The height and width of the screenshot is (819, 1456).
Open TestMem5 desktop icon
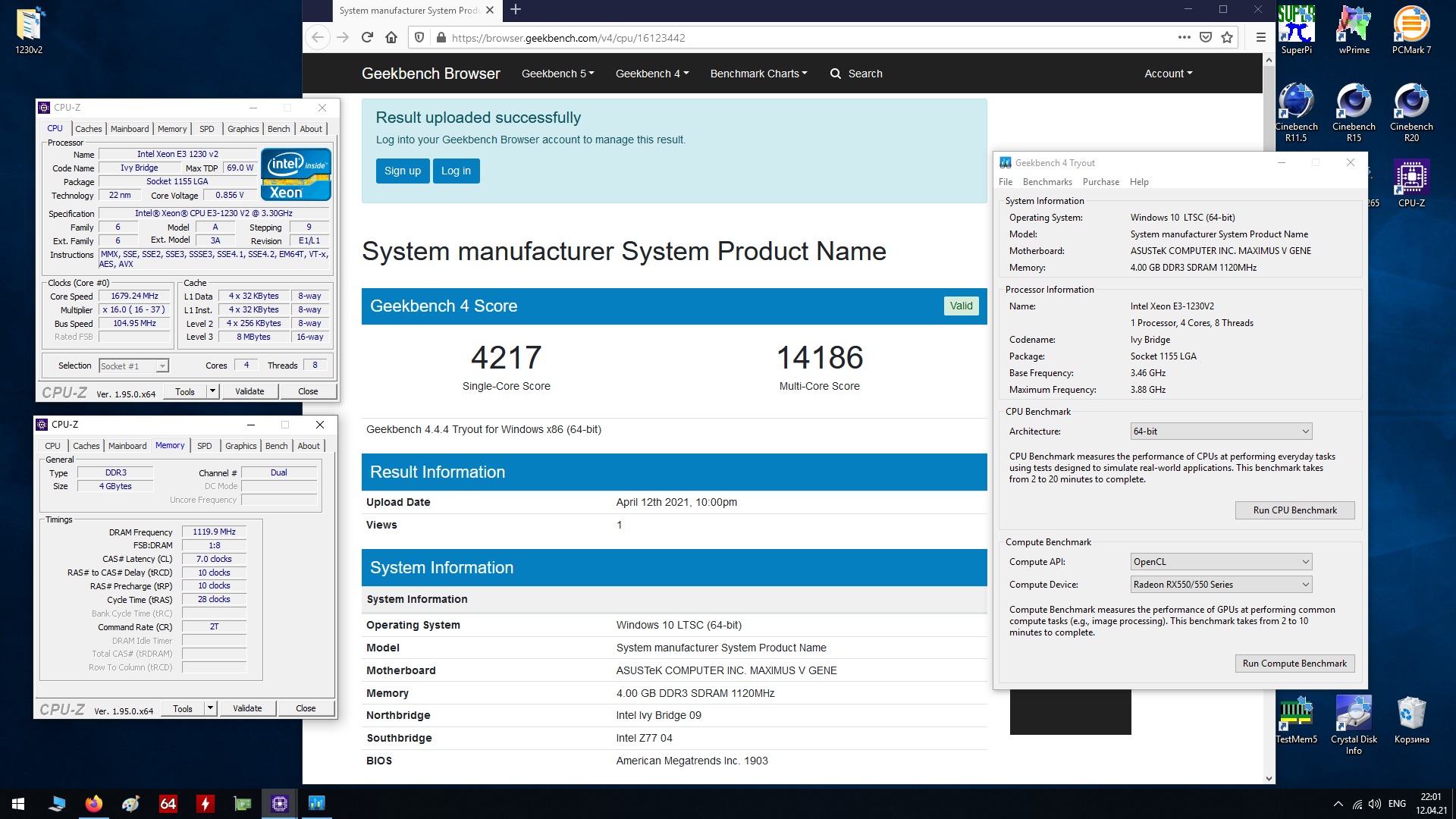(1296, 719)
